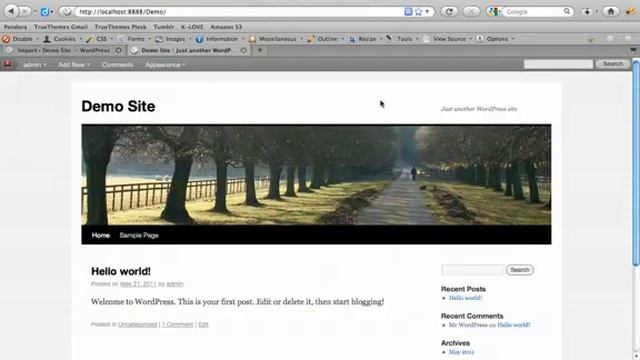Click the admin author link under post
Image resolution: width=640 pixels, height=360 pixels.
pos(175,284)
